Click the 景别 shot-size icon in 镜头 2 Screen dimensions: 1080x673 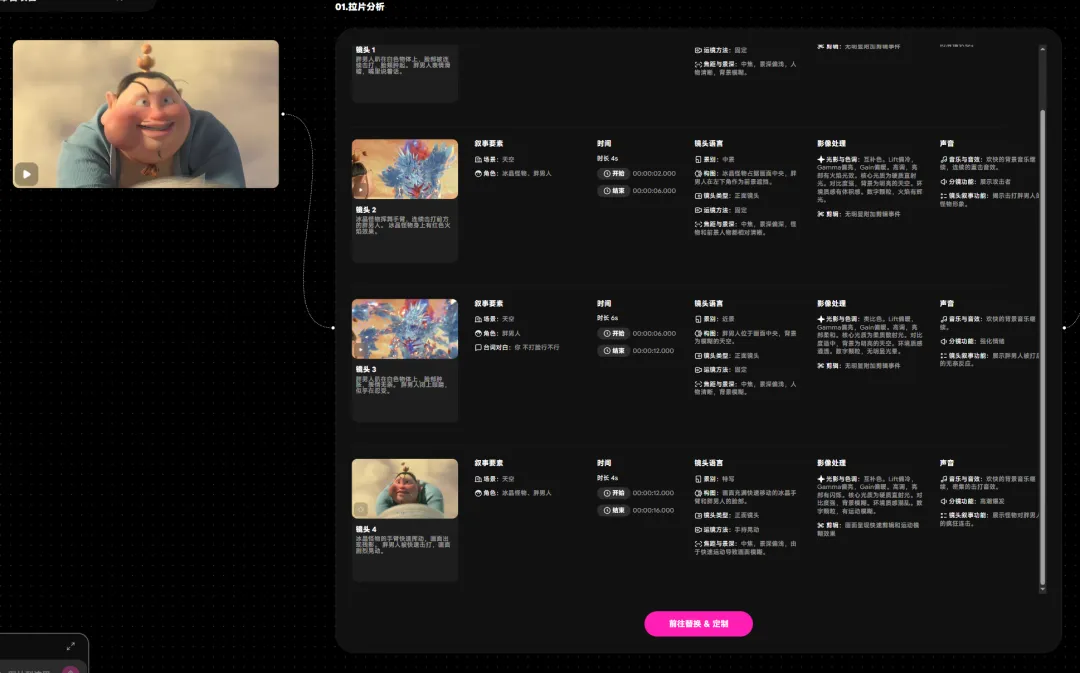pyautogui.click(x=698, y=160)
